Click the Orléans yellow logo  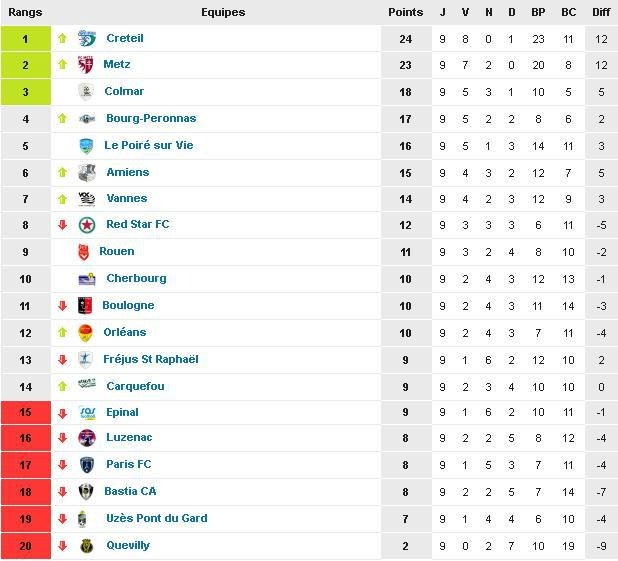pyautogui.click(x=86, y=333)
